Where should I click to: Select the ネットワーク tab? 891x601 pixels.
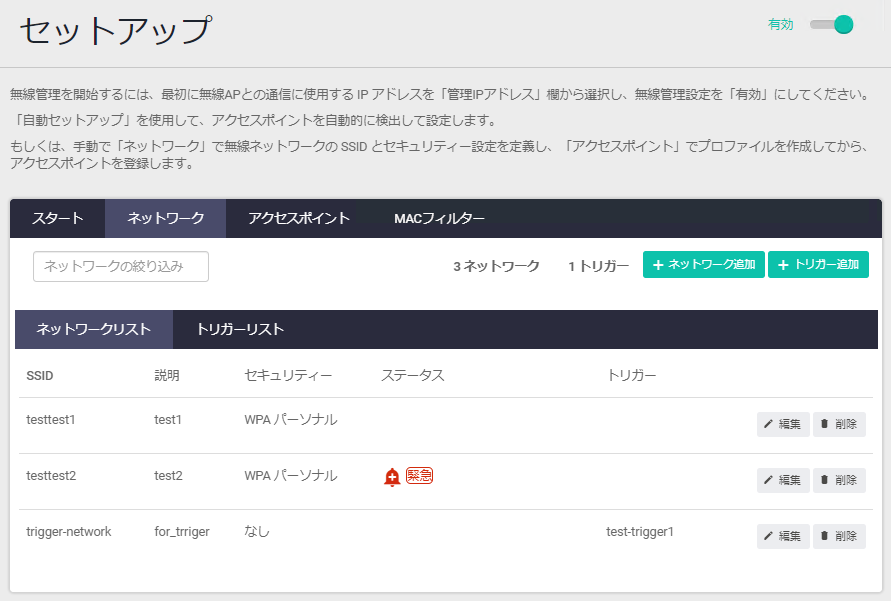(165, 218)
